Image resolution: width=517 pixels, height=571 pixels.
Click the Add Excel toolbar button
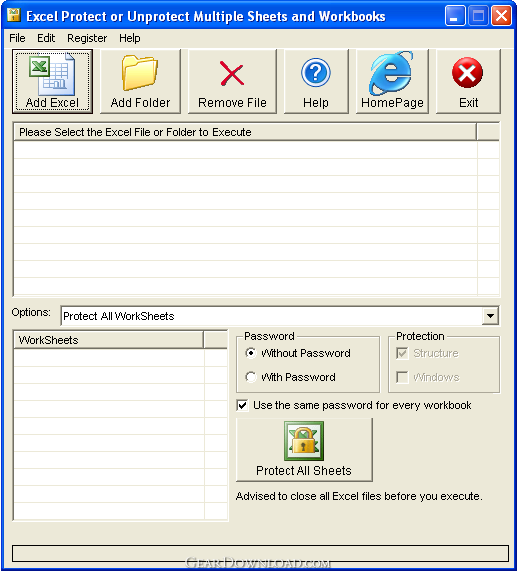click(52, 82)
